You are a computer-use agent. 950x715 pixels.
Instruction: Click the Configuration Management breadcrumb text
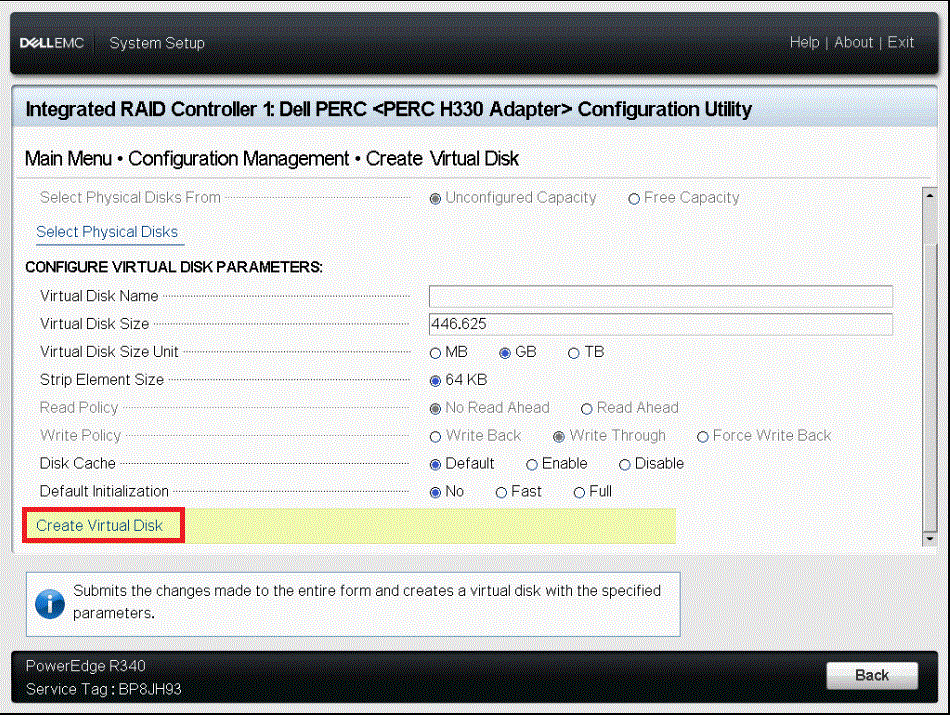click(x=239, y=159)
